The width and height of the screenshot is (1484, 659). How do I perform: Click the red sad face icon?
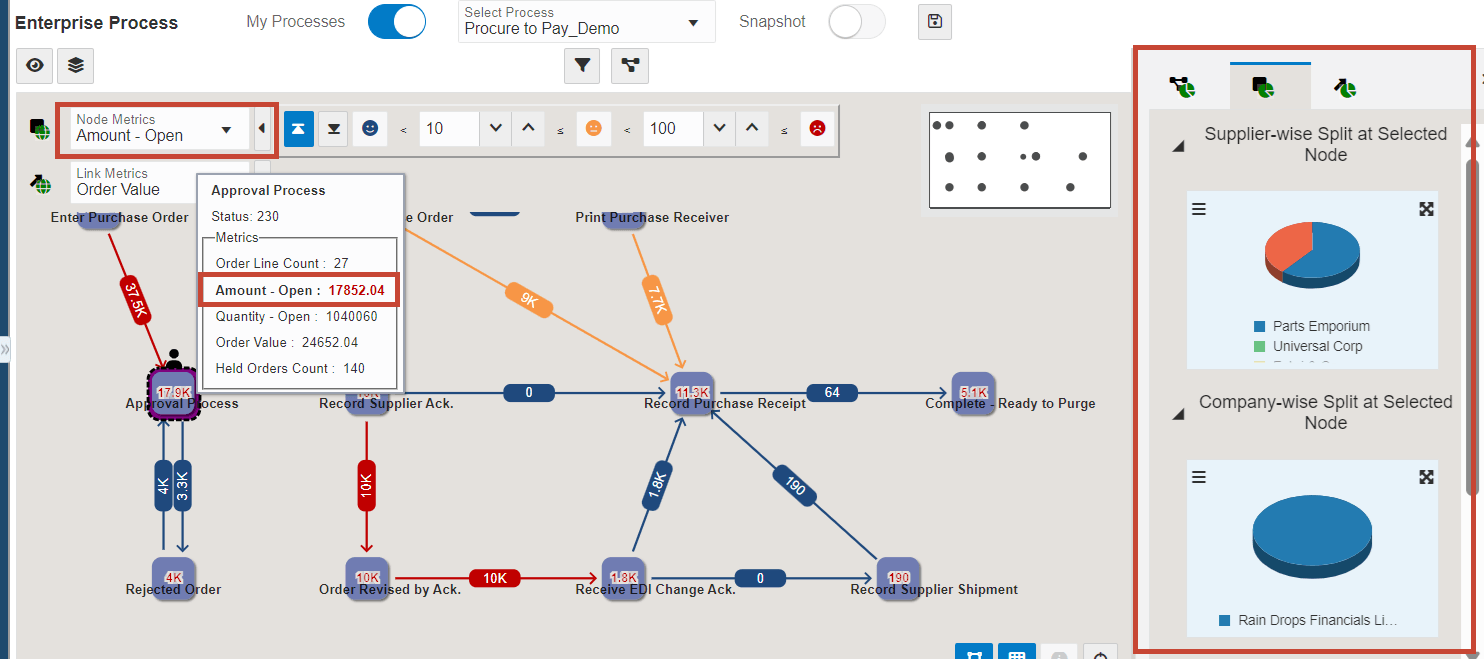[817, 128]
